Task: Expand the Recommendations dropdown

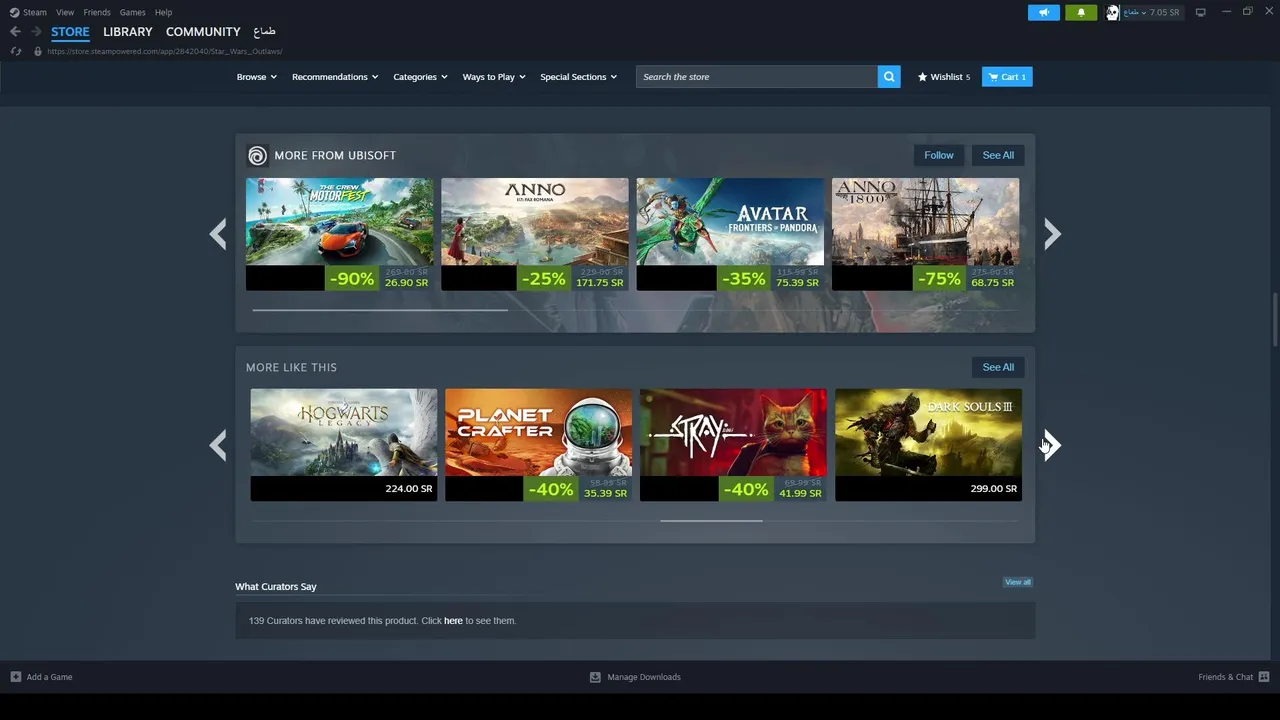Action: [335, 77]
